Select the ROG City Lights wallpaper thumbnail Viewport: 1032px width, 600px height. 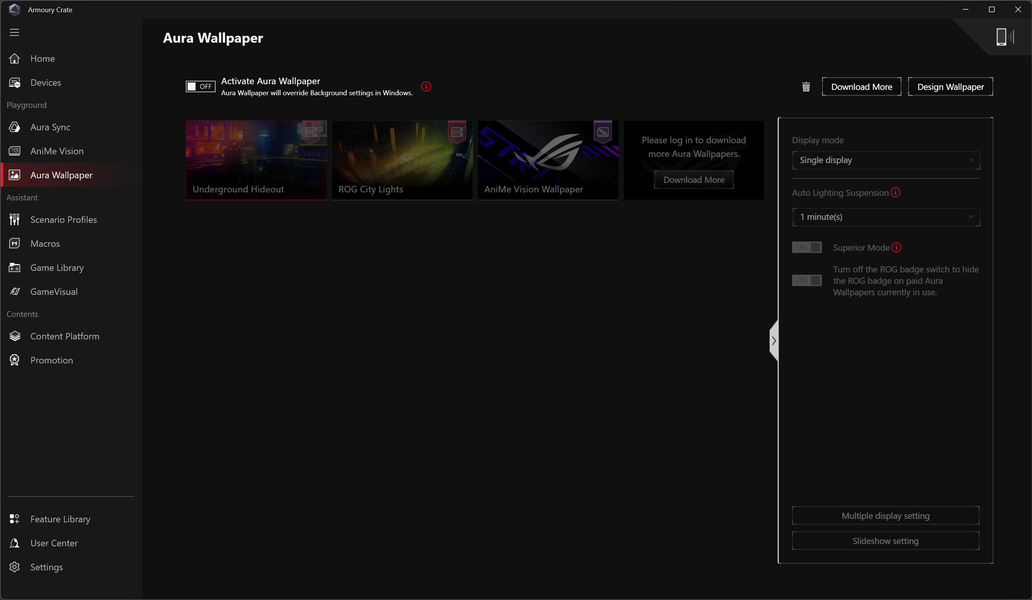tap(402, 160)
